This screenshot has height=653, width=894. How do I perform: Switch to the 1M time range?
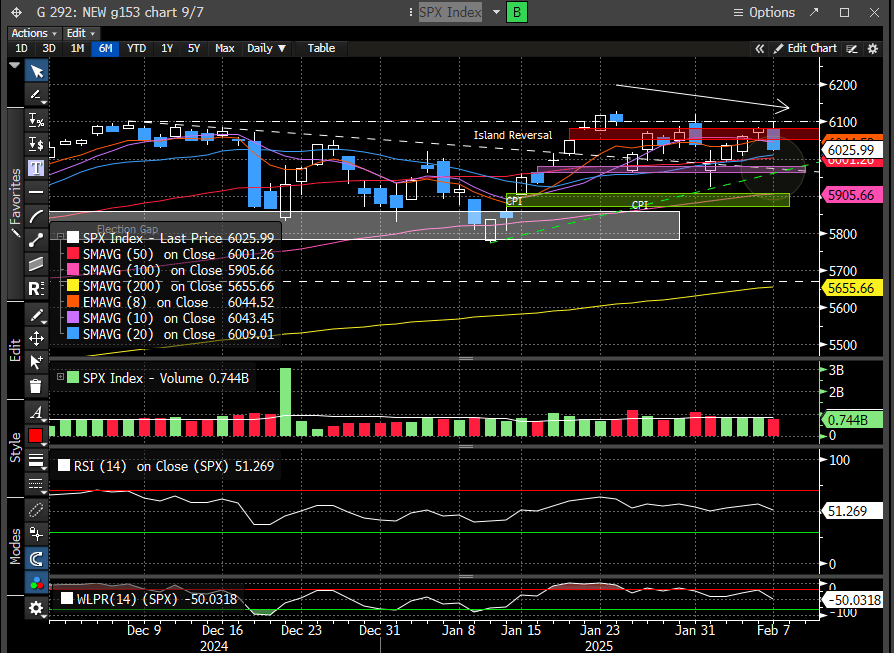pos(78,48)
